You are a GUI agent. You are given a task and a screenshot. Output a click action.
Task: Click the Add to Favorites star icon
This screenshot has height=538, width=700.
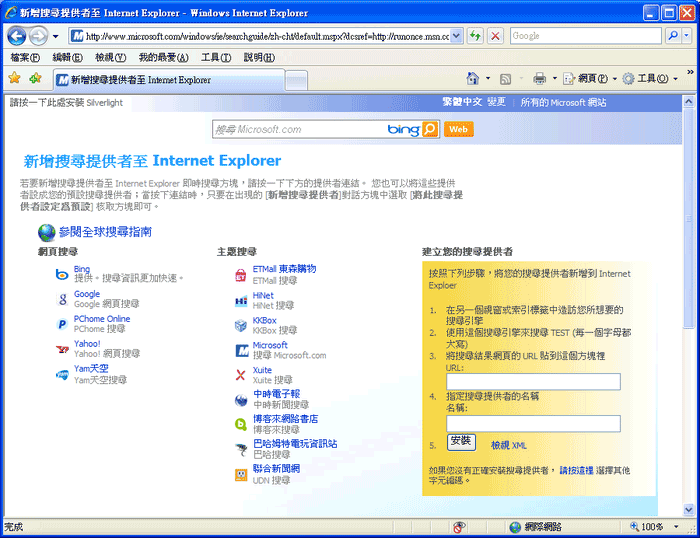[x=35, y=78]
